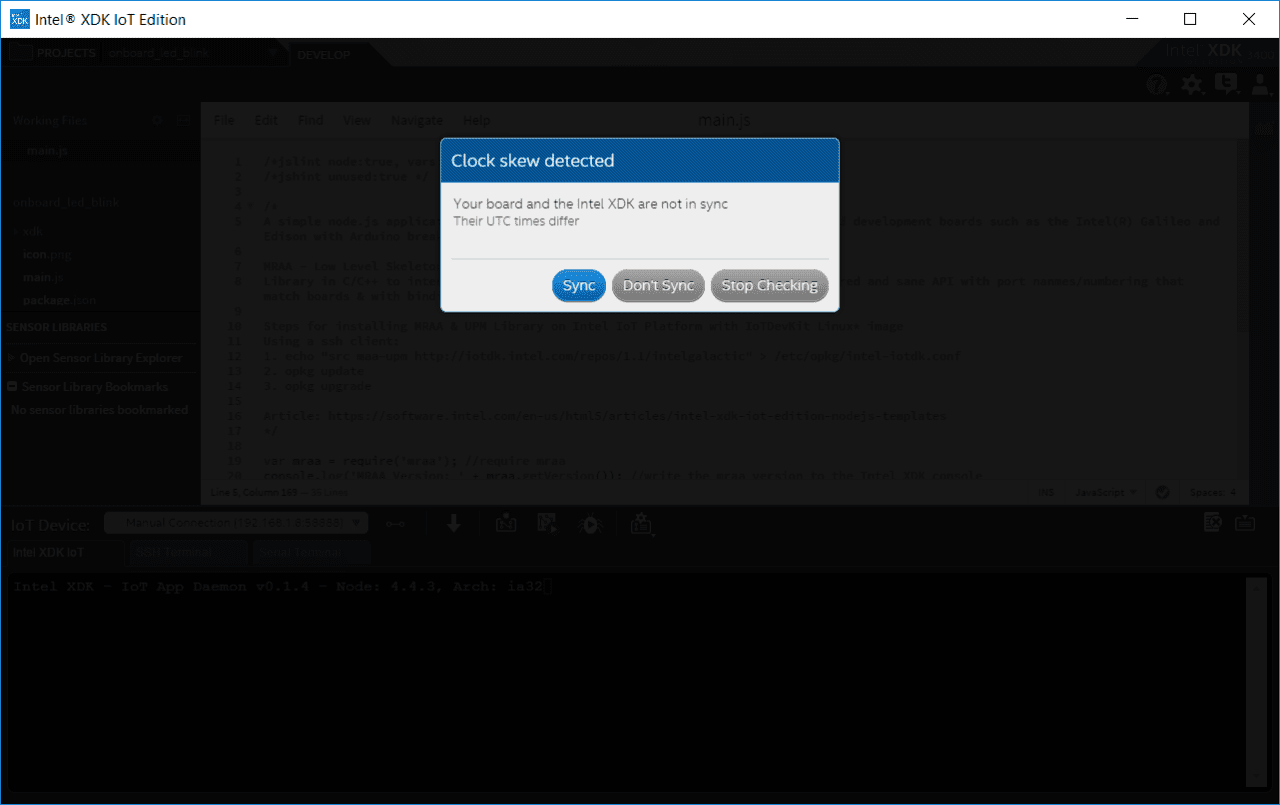
Task: Toggle the INS insert mode indicator
Action: 1046,492
